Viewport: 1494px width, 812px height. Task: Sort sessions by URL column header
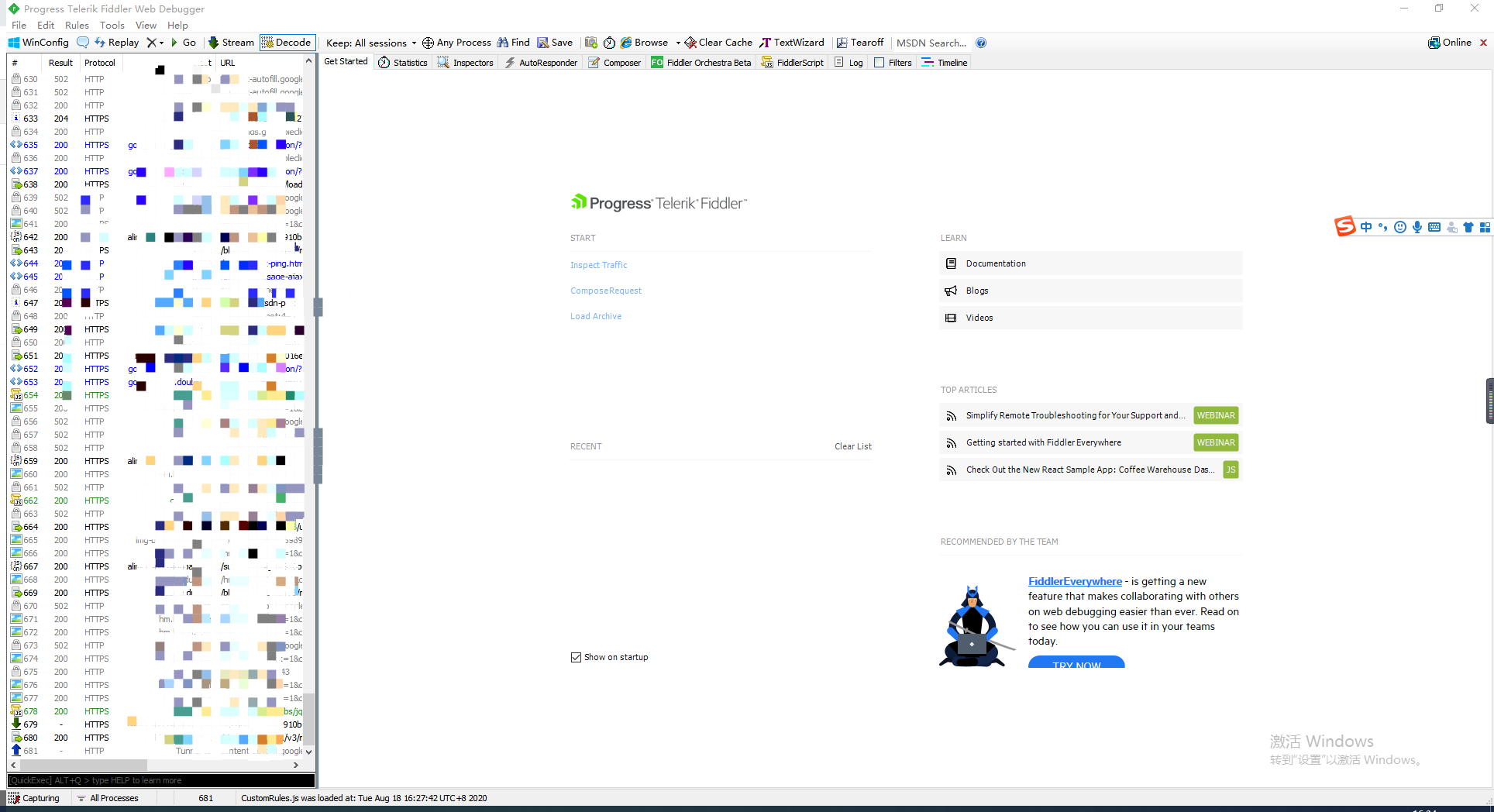227,63
